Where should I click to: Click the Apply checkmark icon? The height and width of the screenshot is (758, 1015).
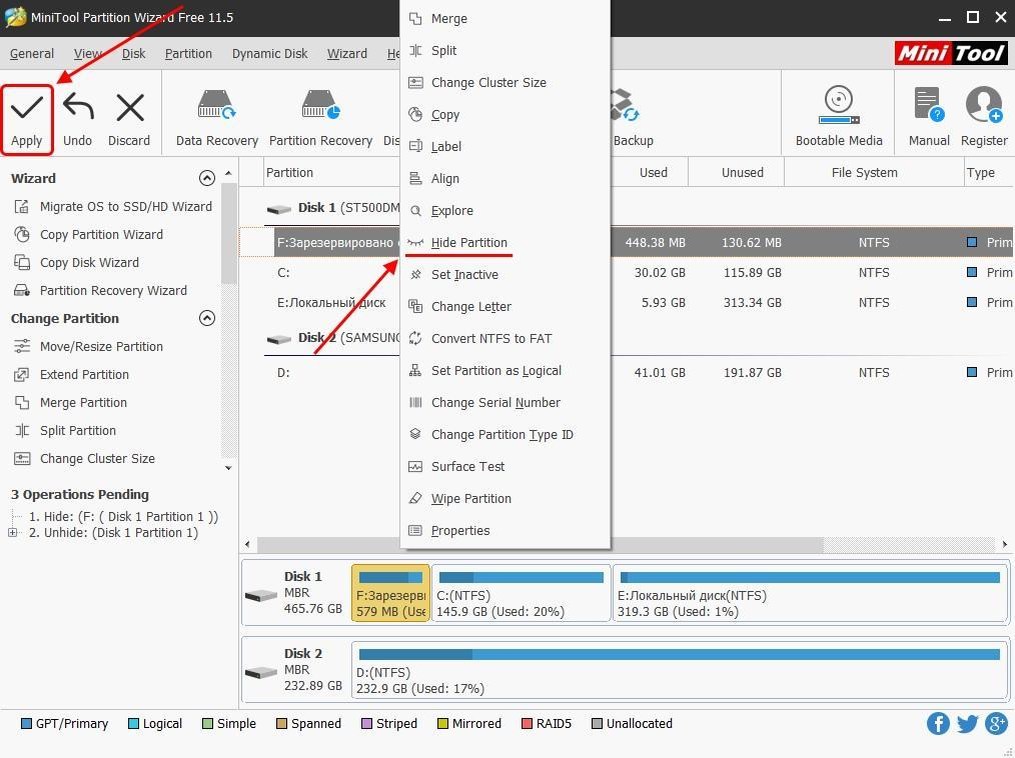[27, 108]
